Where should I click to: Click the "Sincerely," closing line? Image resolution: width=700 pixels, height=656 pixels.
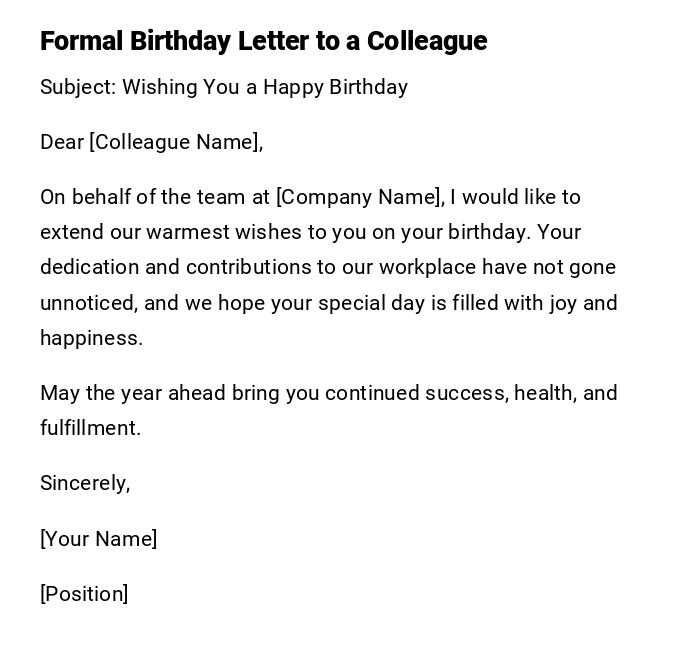[85, 483]
